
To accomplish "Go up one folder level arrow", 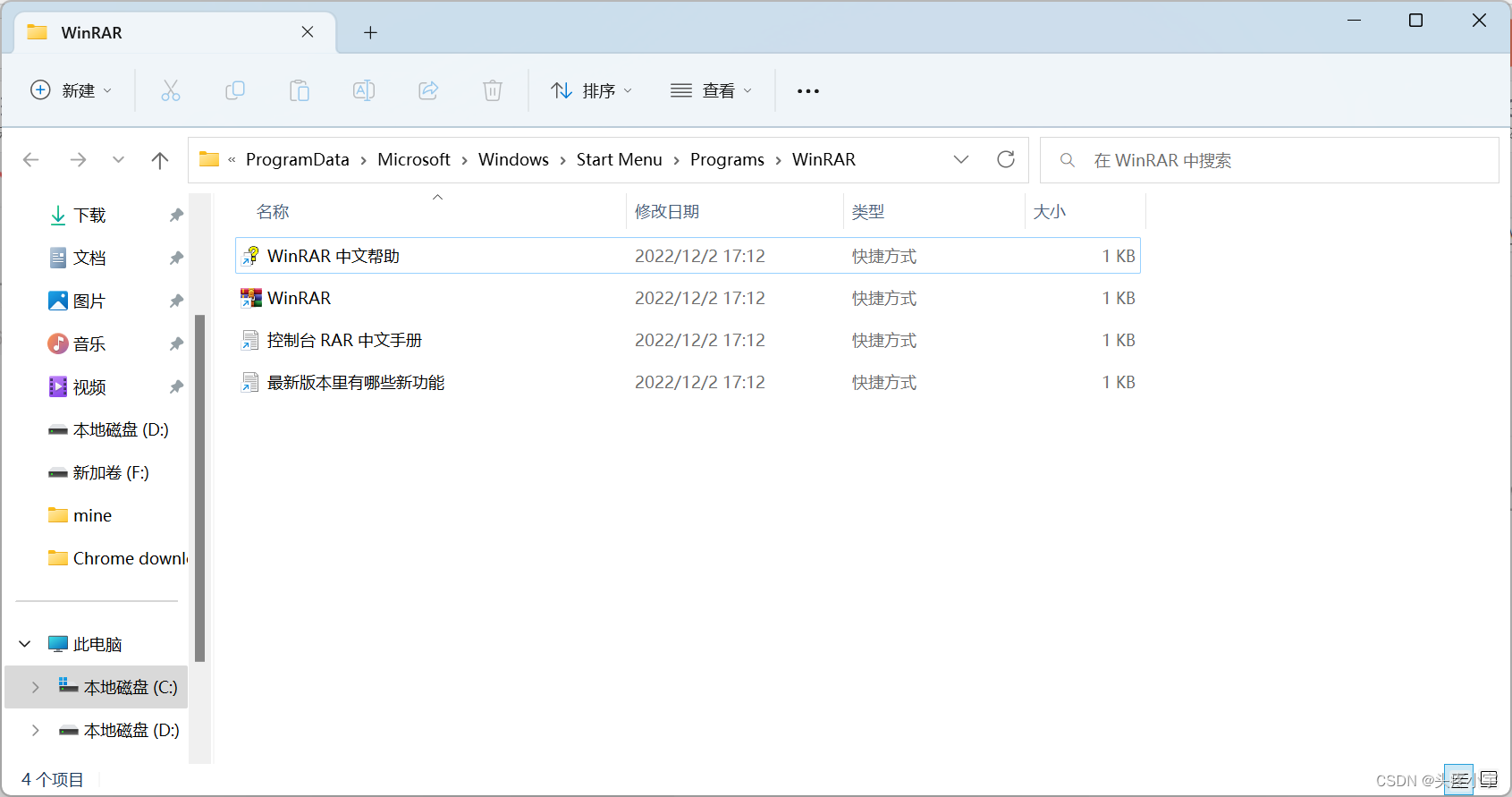I will coord(160,160).
